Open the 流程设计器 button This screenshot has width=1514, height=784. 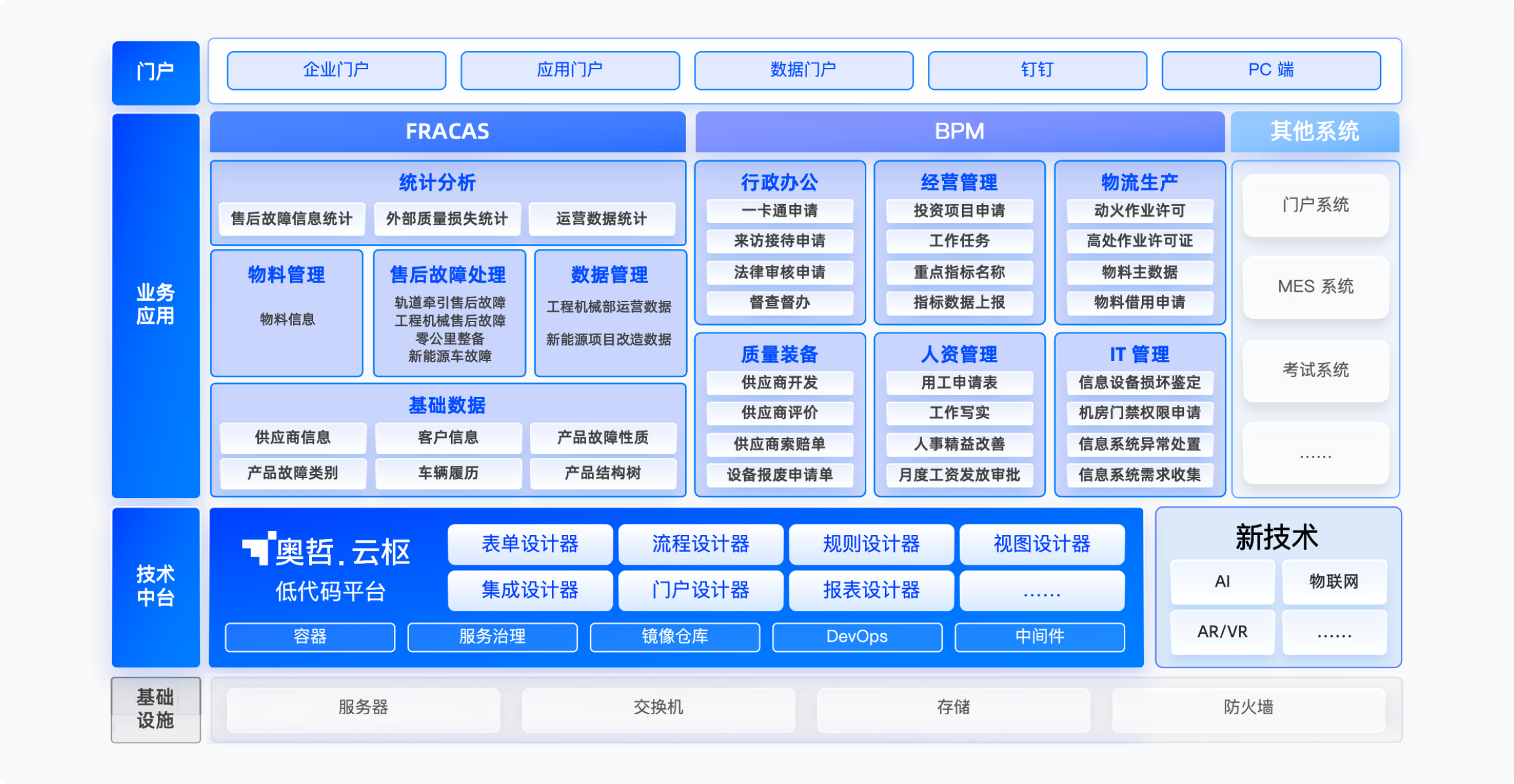[x=701, y=544]
